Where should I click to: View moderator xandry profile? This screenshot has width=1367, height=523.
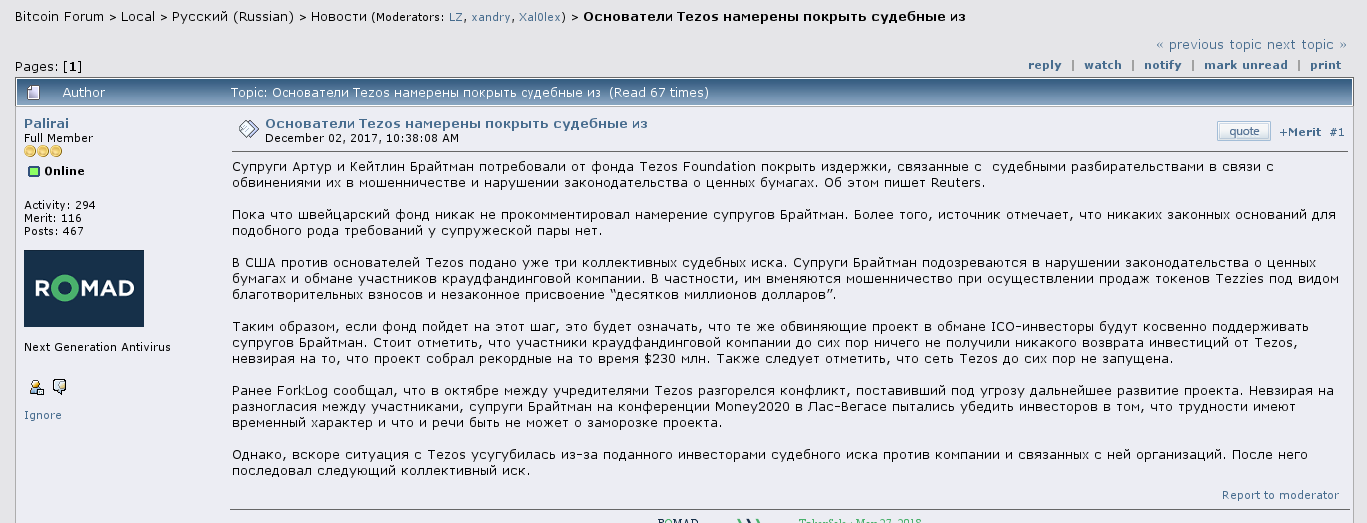click(490, 18)
